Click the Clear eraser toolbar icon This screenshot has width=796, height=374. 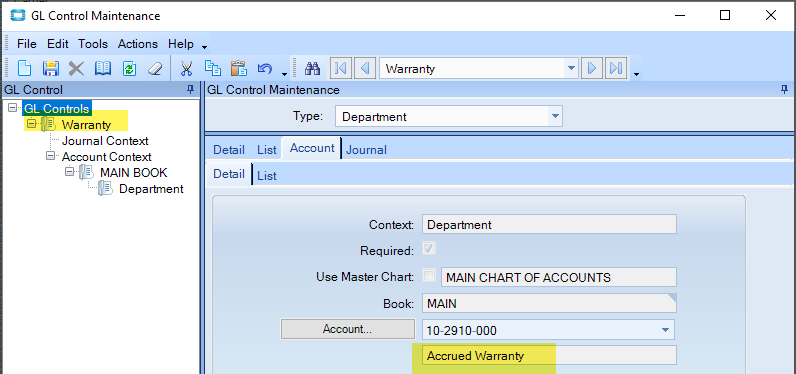(x=155, y=68)
